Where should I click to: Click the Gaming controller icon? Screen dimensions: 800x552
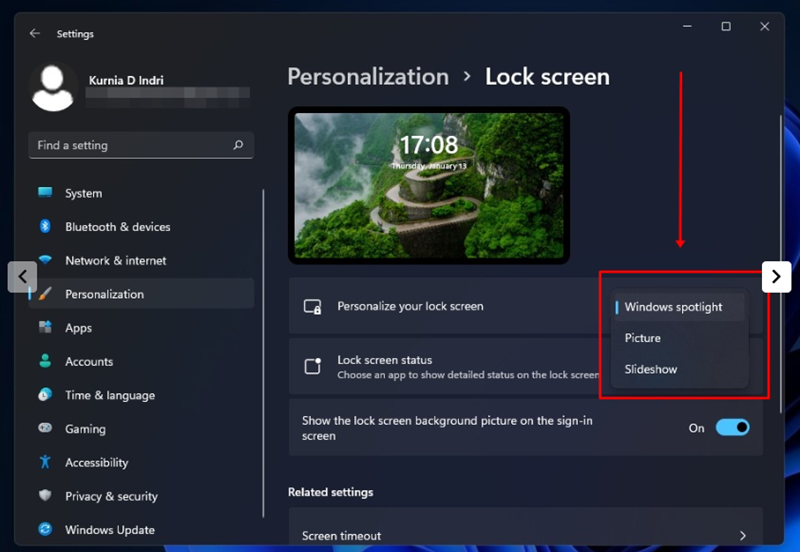pyautogui.click(x=45, y=428)
